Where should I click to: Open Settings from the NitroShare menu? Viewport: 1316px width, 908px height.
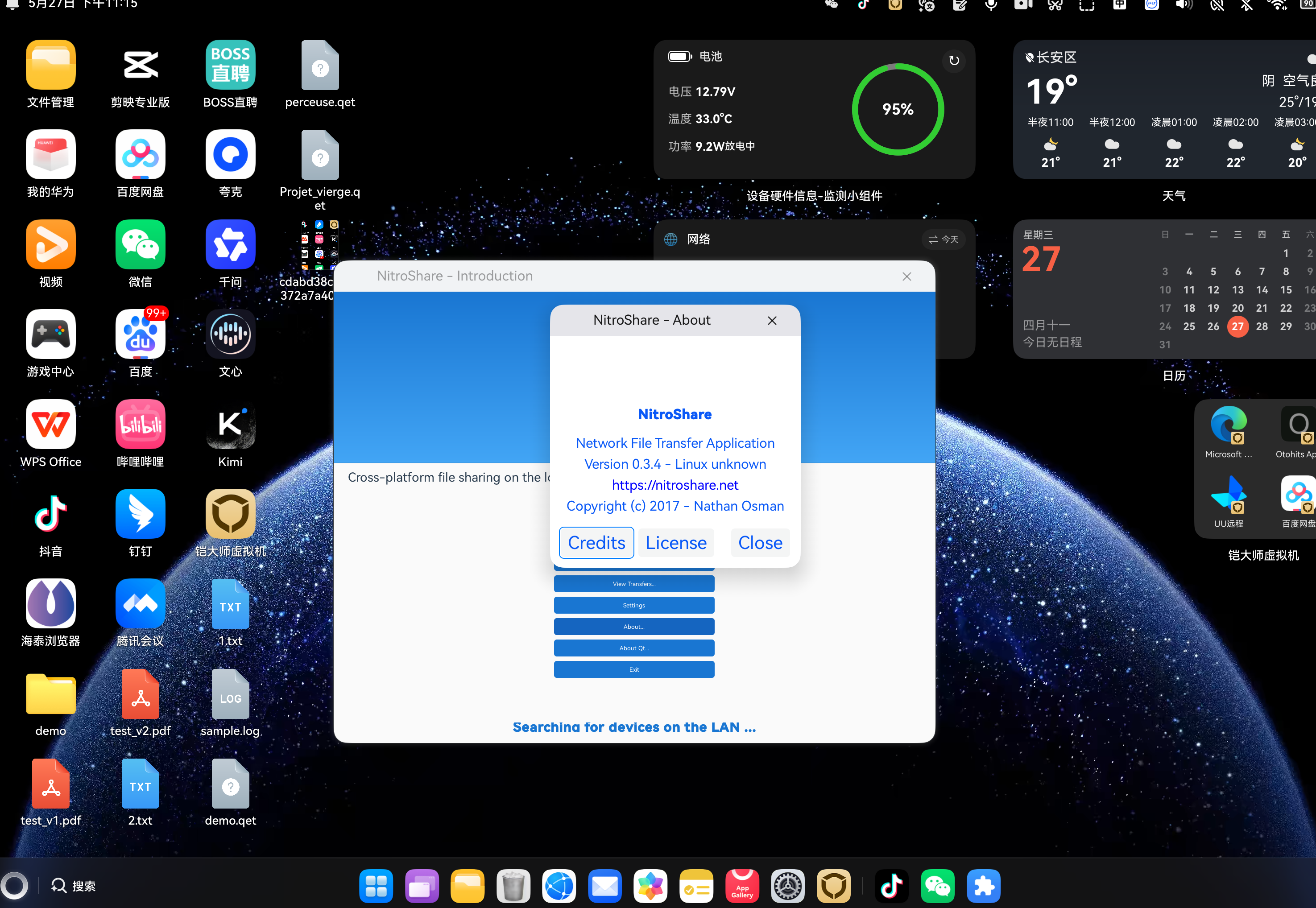(634, 605)
